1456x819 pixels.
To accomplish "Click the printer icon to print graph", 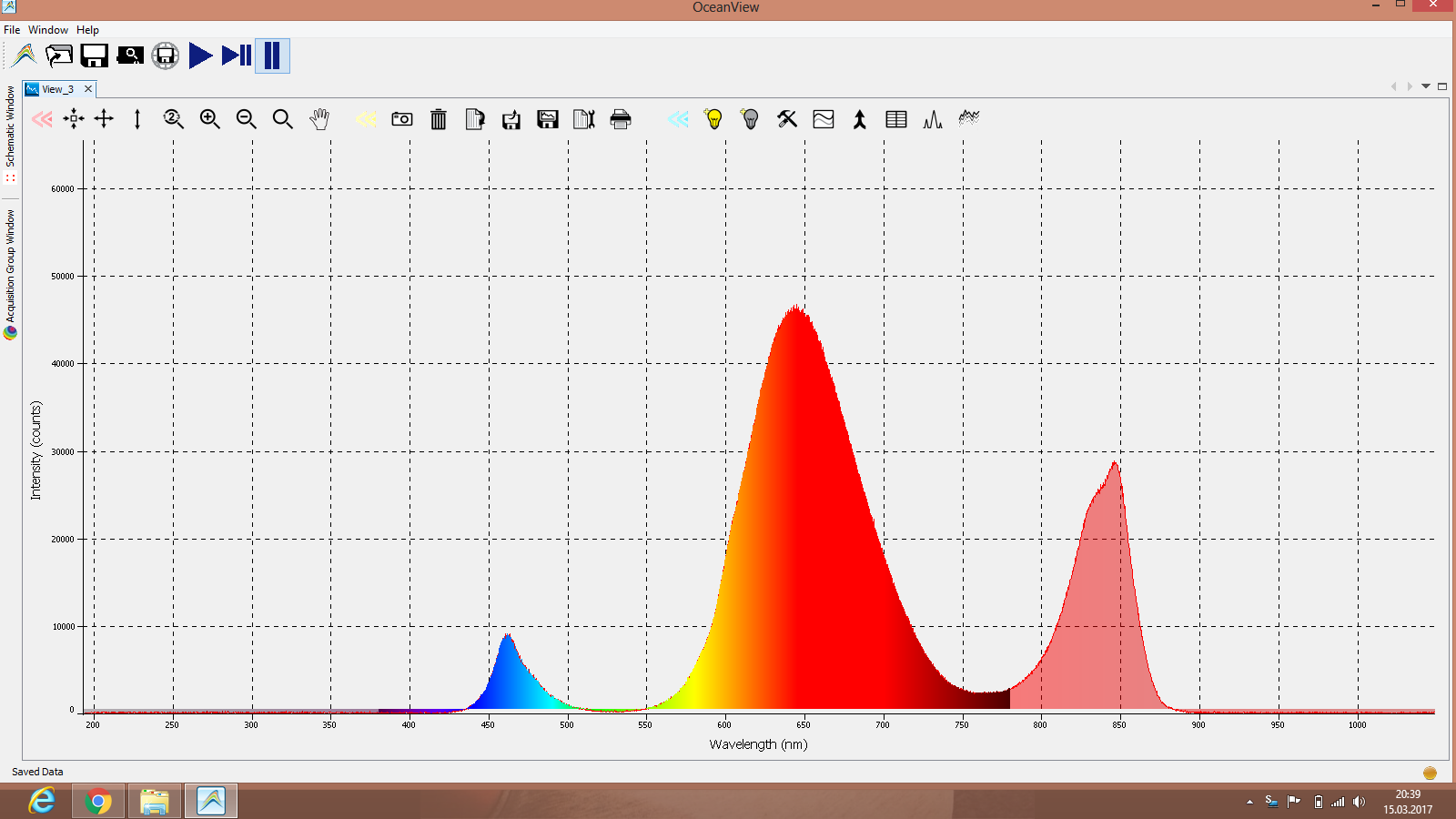I will (621, 119).
